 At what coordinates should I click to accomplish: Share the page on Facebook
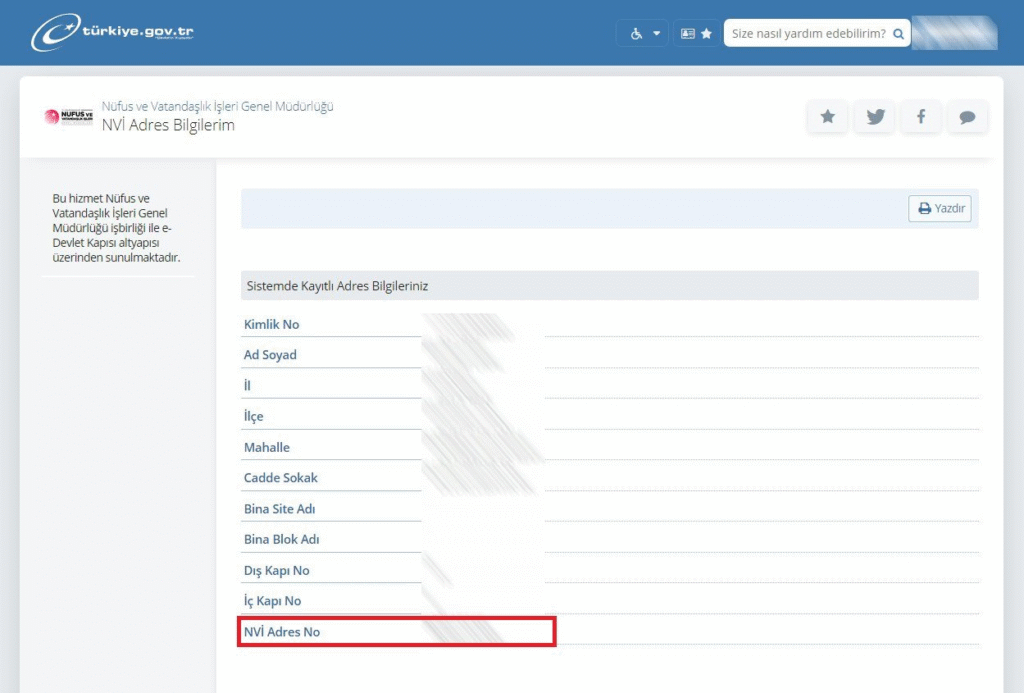tap(921, 117)
